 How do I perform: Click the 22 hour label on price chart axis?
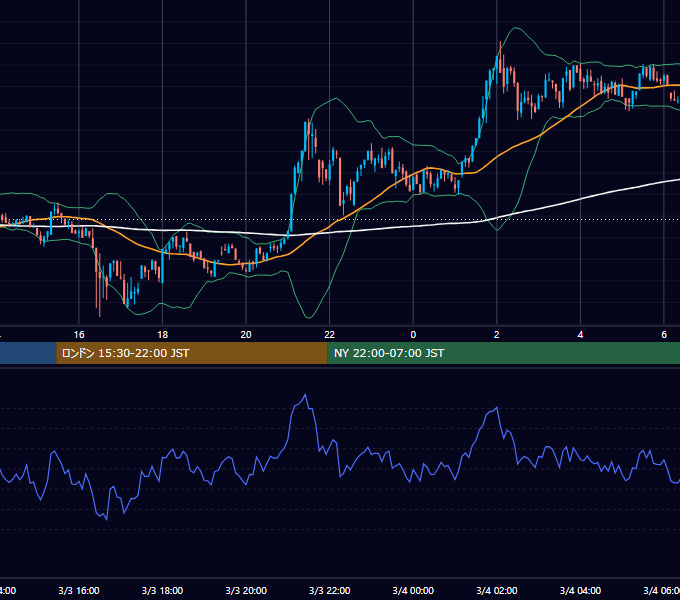pos(330,335)
